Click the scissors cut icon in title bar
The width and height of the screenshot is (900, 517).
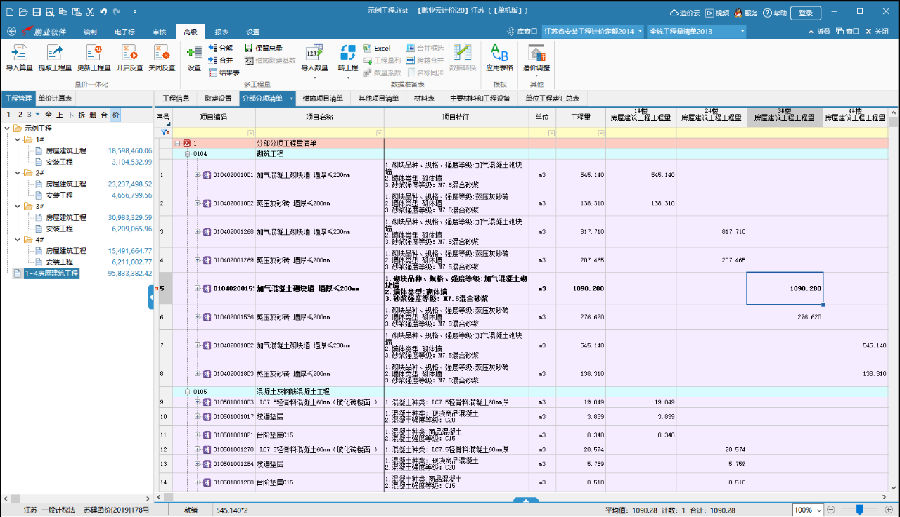pos(91,13)
